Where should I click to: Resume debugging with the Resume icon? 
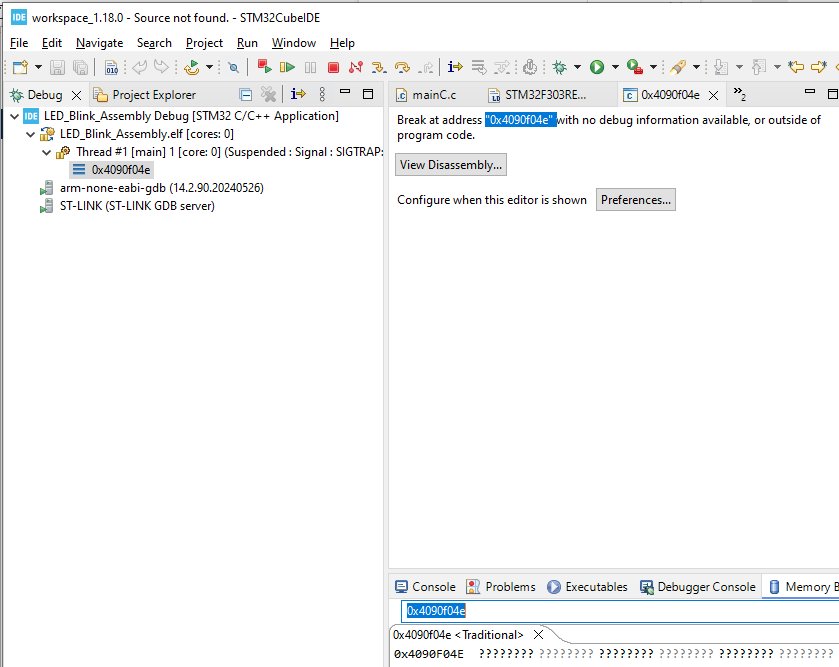coord(287,67)
